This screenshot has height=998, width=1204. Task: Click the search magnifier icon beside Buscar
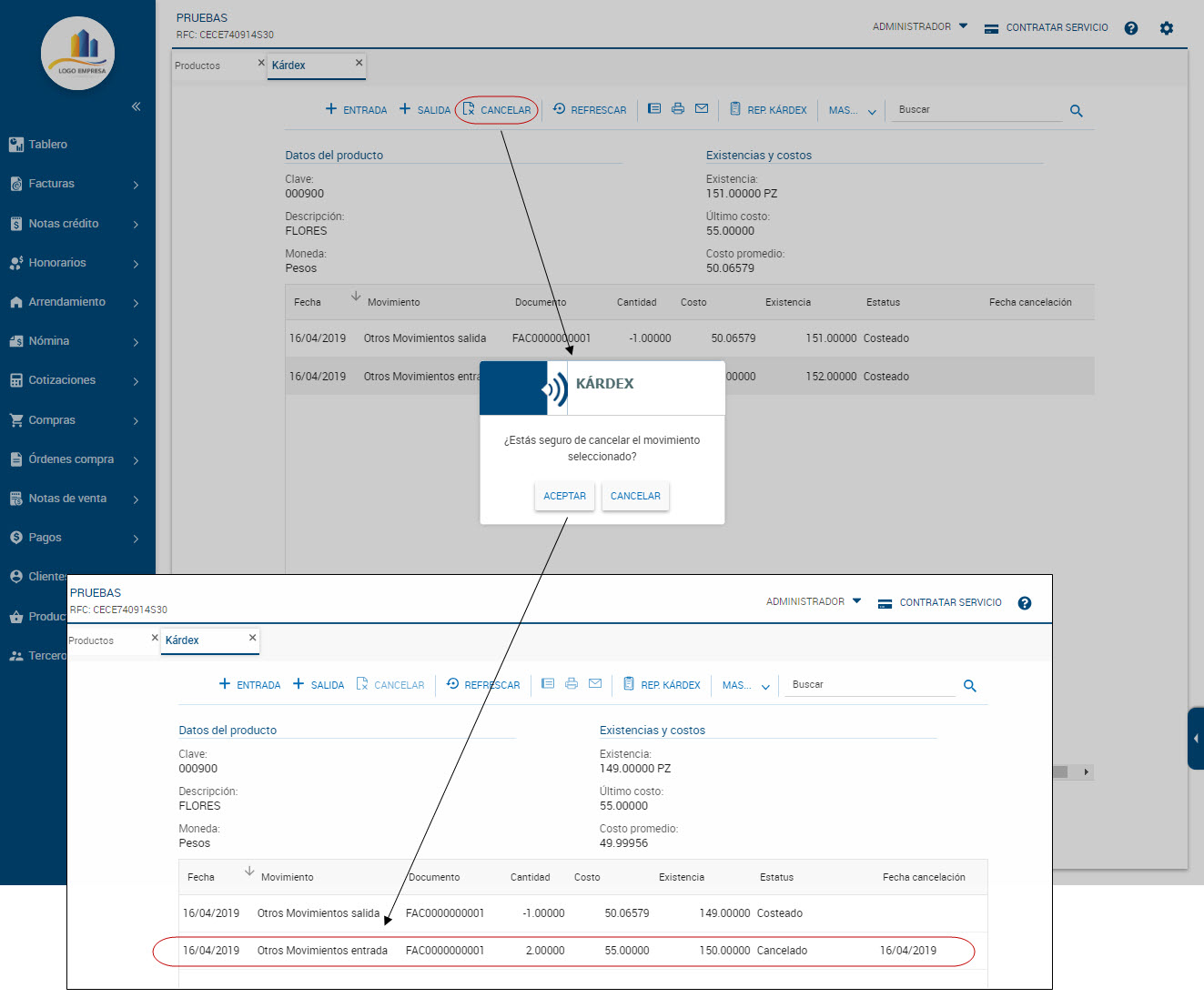[1076, 111]
